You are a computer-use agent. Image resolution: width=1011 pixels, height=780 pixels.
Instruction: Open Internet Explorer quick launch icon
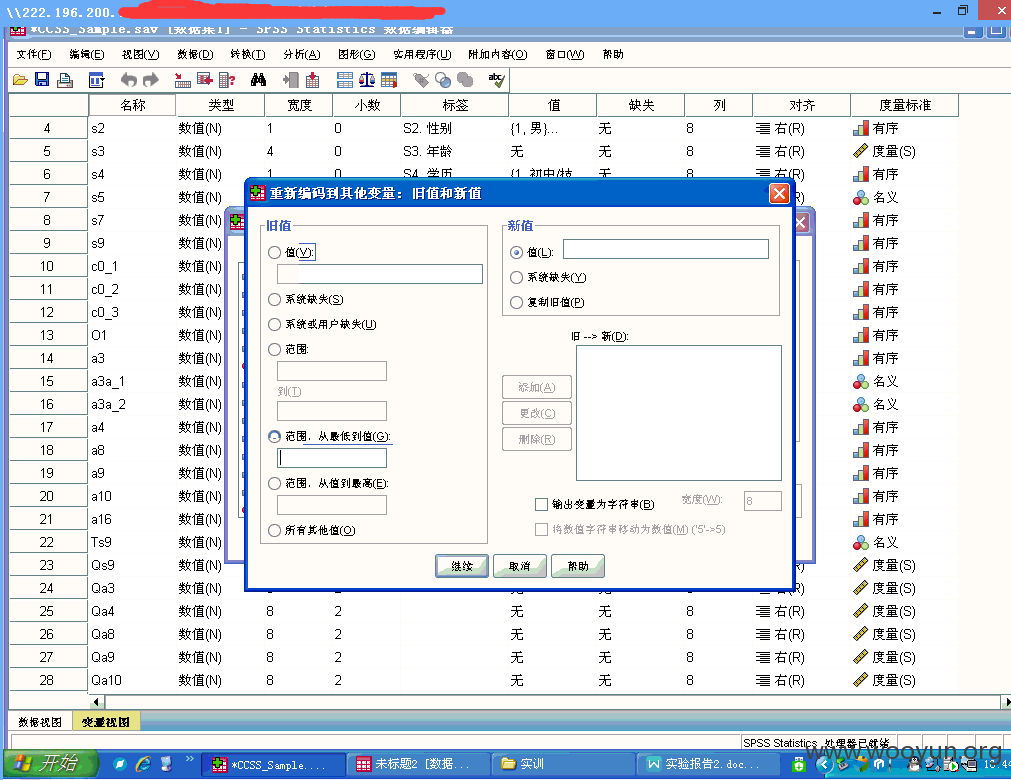(x=143, y=765)
